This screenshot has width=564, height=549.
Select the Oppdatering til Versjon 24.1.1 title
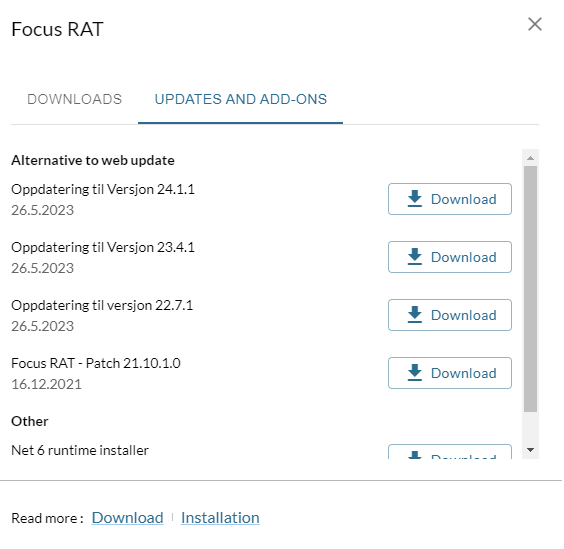pos(103,189)
